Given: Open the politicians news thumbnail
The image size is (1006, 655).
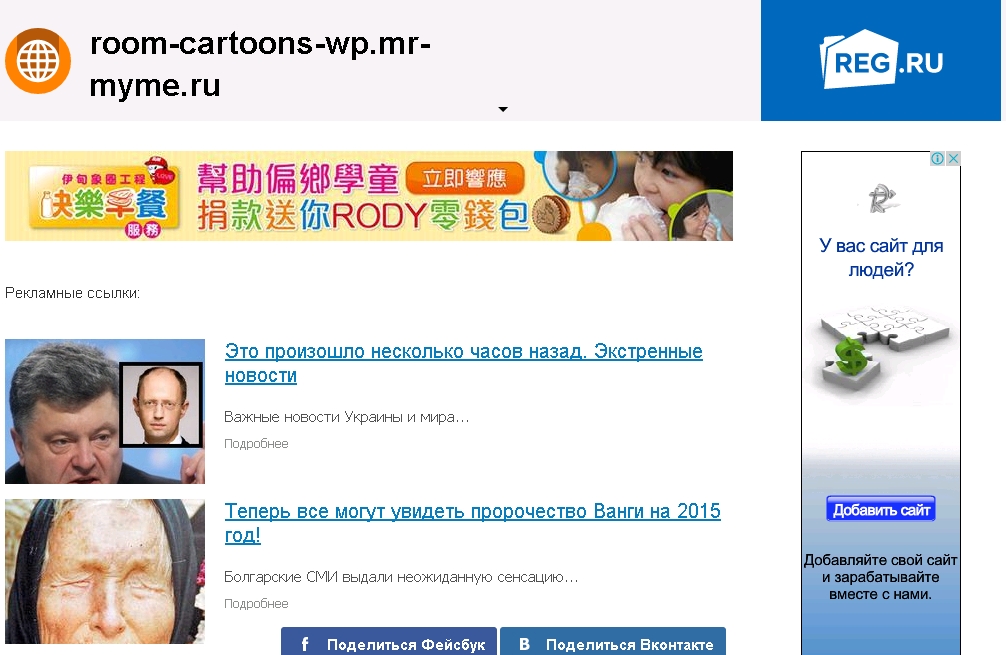Looking at the screenshot, I should click(104, 411).
